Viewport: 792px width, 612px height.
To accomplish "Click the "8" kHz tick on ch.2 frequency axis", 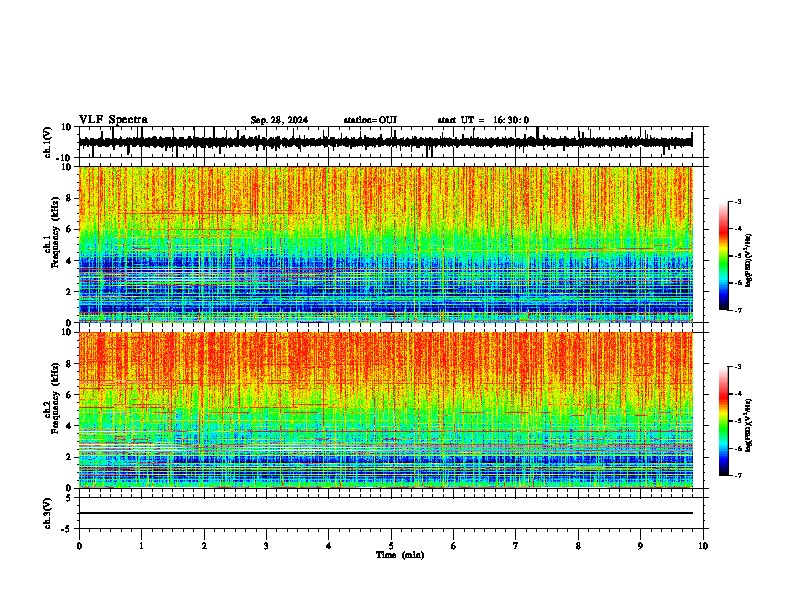I will 69,364.
